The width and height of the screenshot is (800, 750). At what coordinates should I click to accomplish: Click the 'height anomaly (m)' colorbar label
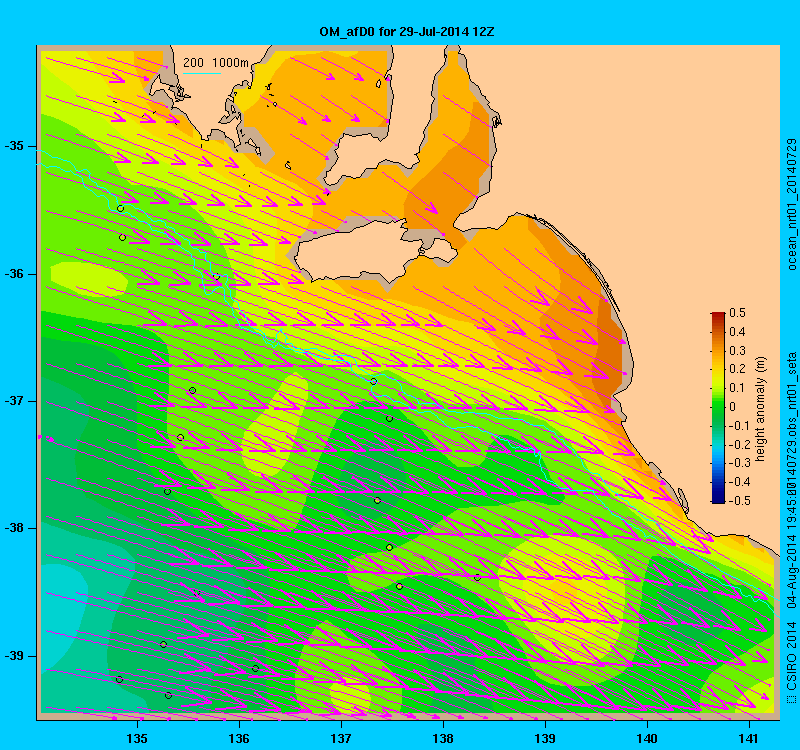[760, 409]
